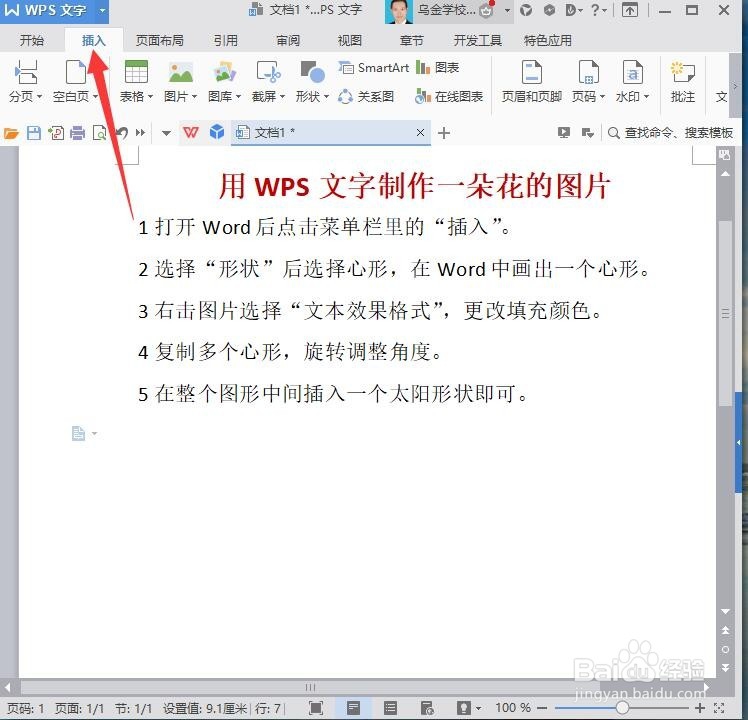This screenshot has width=748, height=720.
Task: Click the 水印 watermark icon
Action: pos(633,72)
